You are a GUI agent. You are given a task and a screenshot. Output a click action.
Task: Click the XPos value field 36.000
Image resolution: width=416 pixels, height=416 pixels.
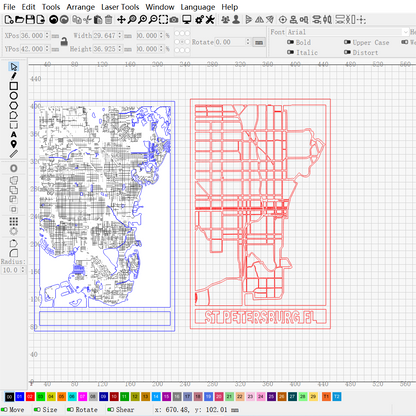tap(32, 35)
